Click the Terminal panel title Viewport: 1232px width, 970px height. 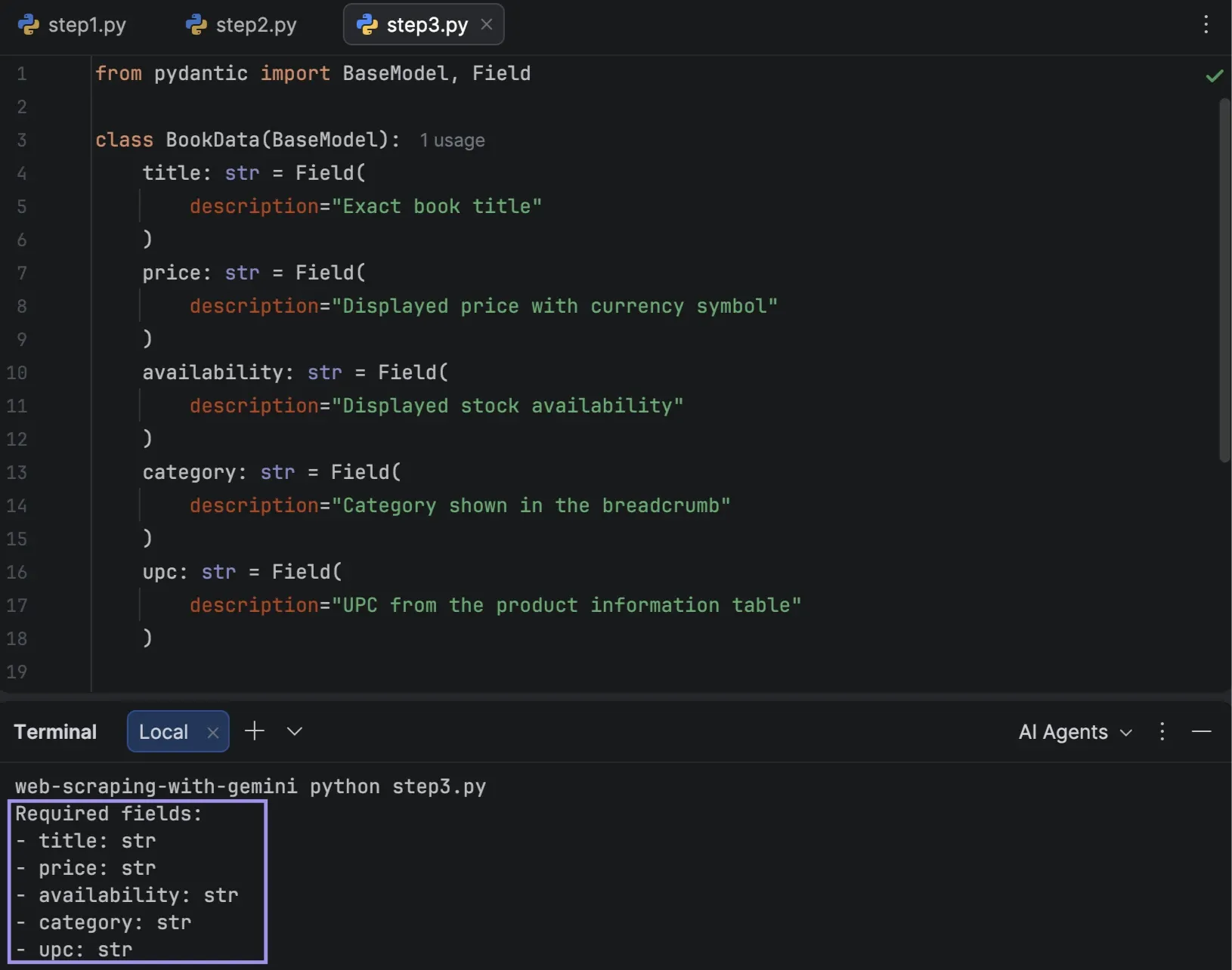click(55, 731)
